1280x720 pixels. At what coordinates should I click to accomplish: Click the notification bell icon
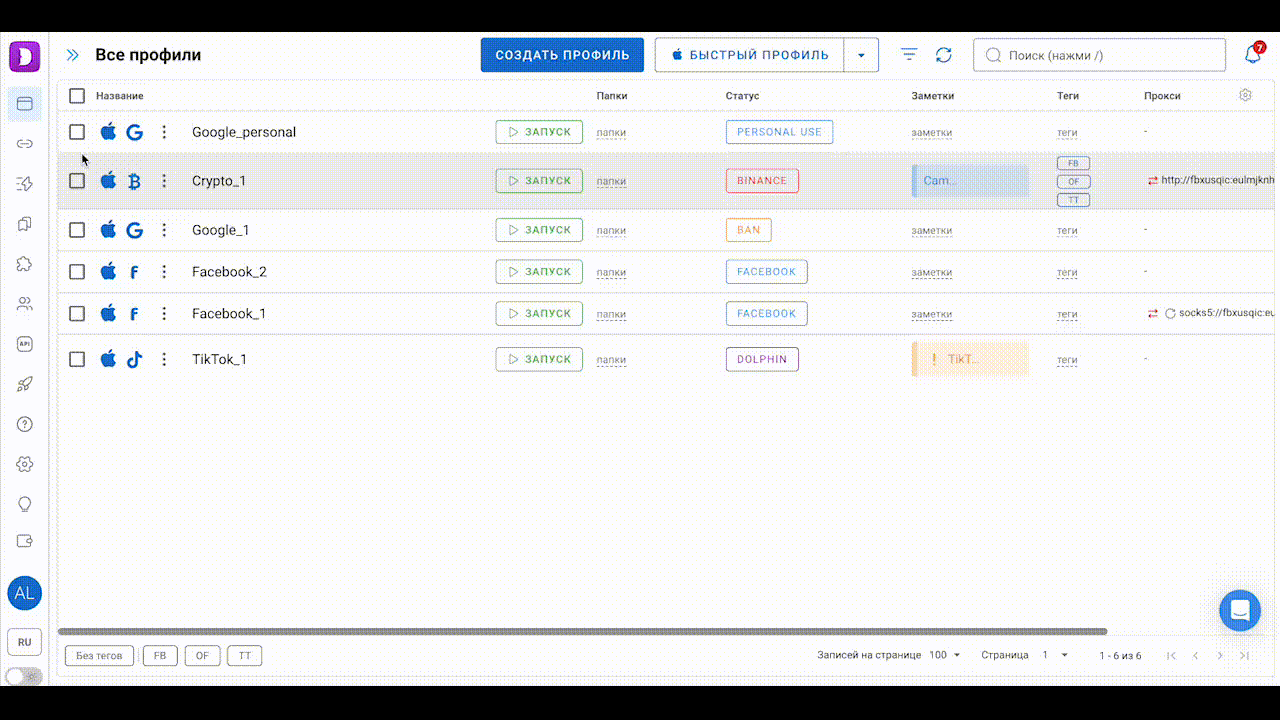point(1252,55)
